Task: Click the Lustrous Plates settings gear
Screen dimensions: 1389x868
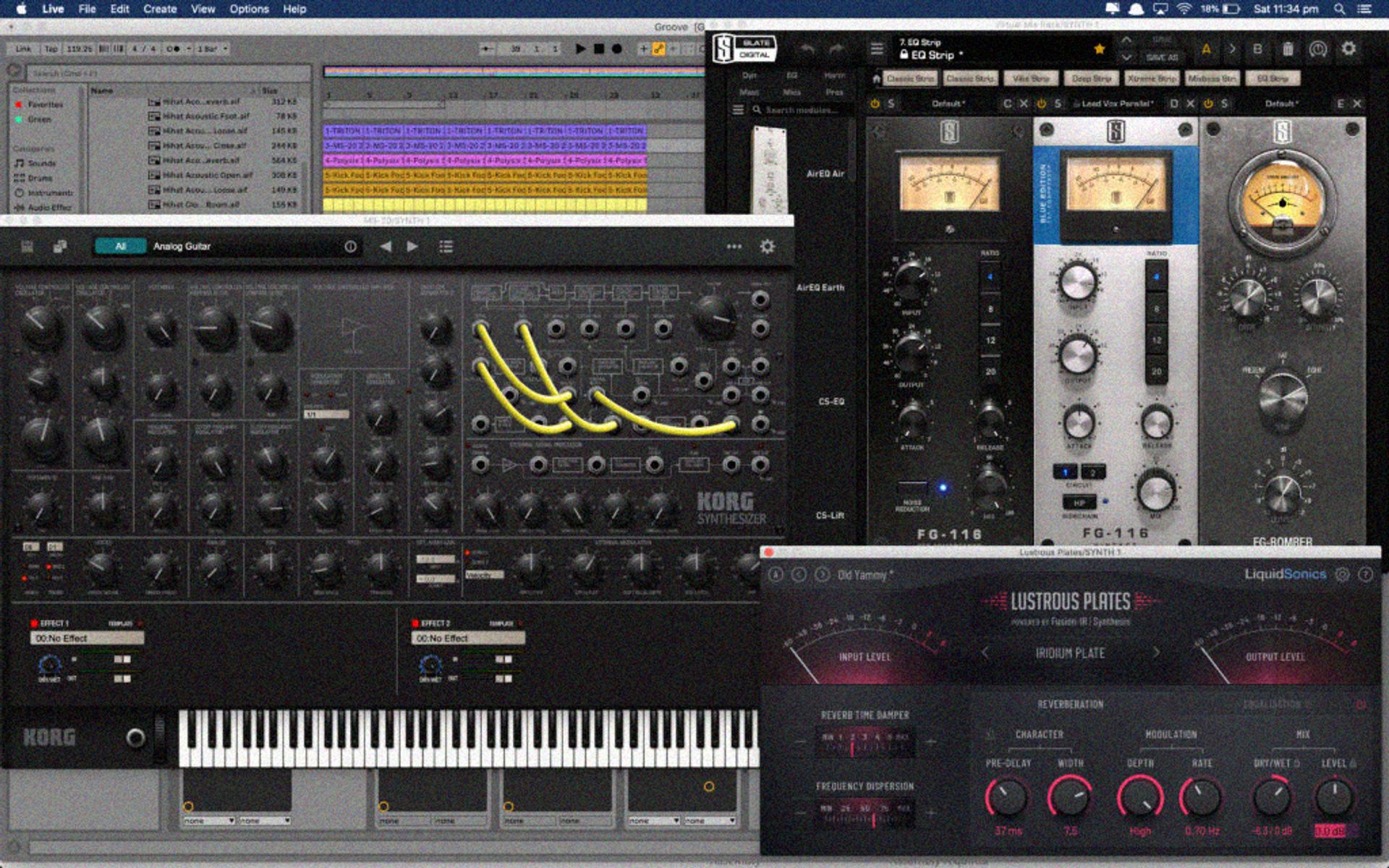Action: point(1342,574)
